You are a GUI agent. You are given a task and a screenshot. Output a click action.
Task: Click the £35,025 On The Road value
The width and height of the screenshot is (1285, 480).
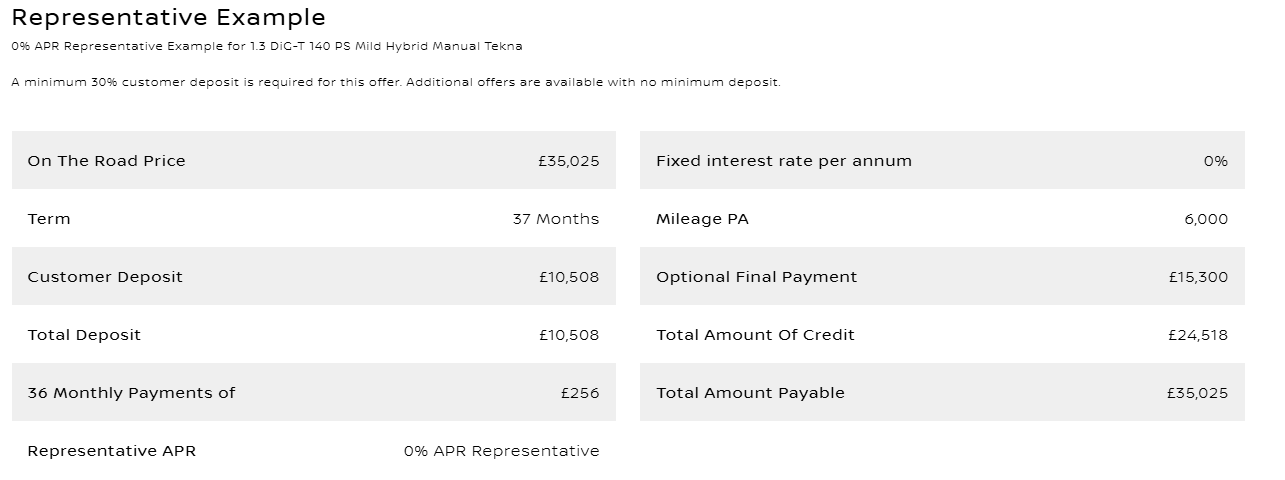click(x=568, y=161)
